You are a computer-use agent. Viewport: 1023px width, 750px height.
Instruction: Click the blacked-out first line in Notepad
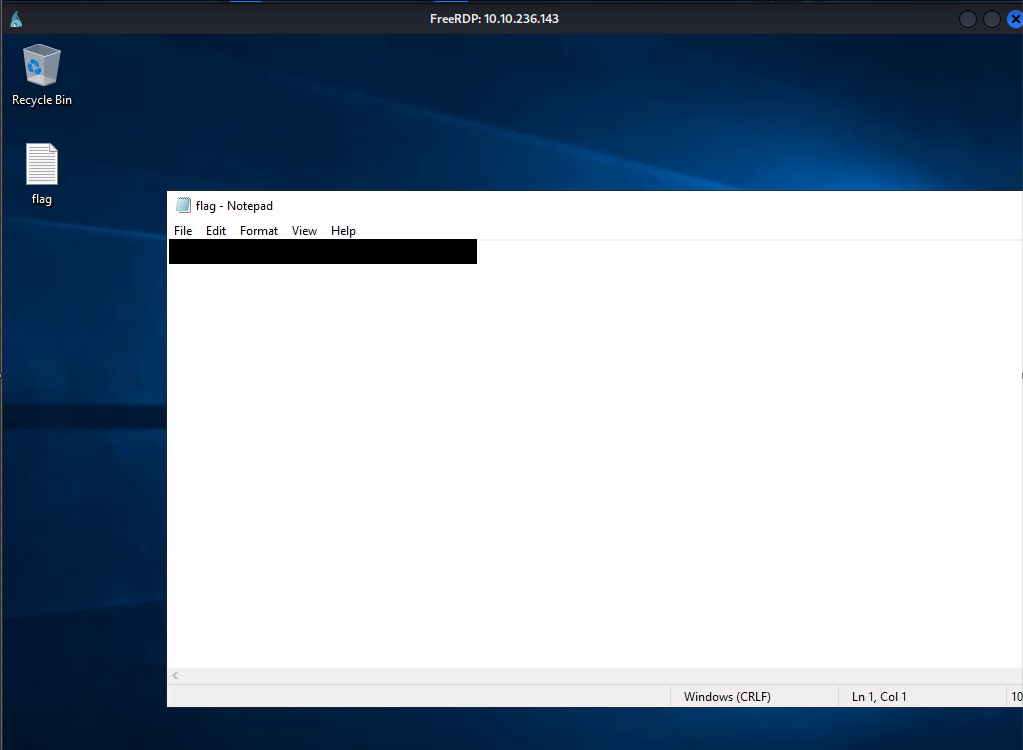322,252
